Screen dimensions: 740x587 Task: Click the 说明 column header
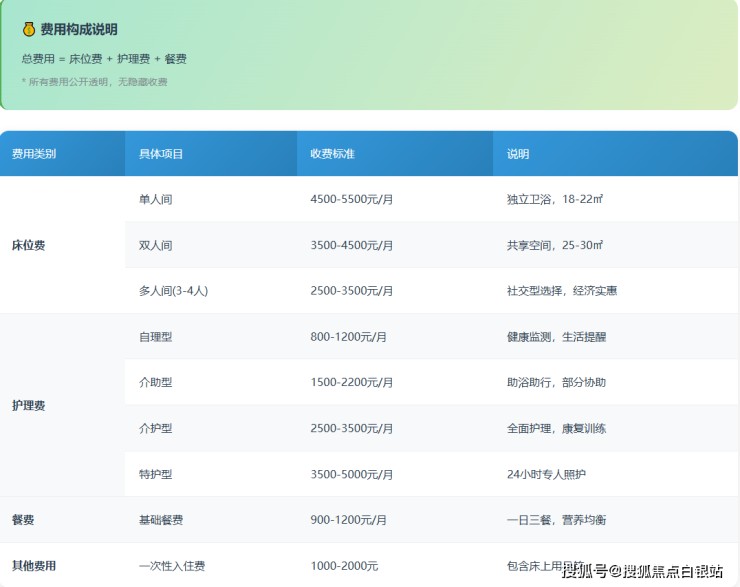click(518, 154)
